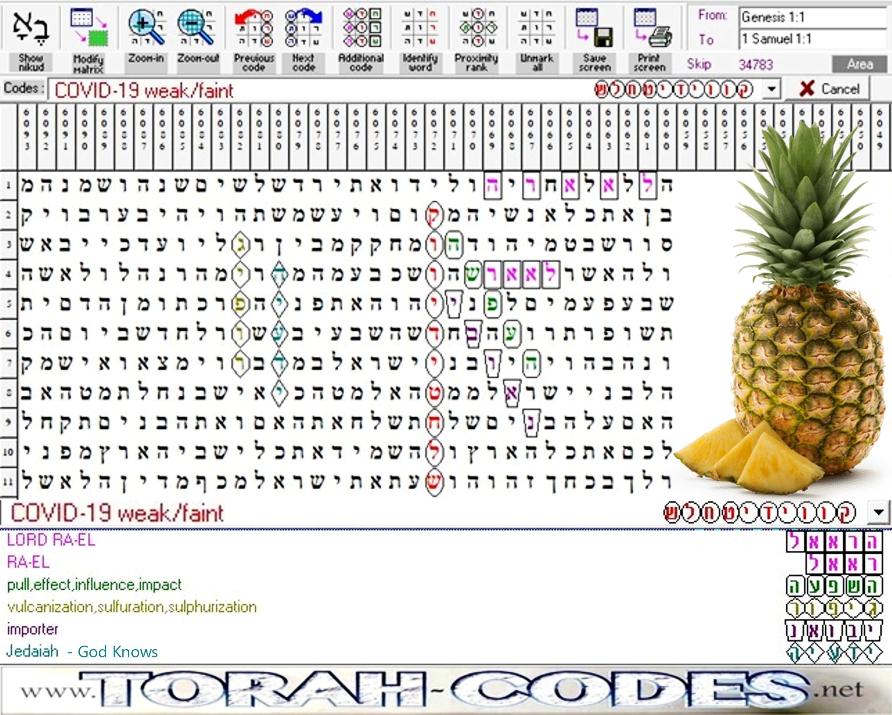The height and width of the screenshot is (715, 892).
Task: Select the vulcanization,sulfuration,sulphurization term
Action: pos(131,607)
